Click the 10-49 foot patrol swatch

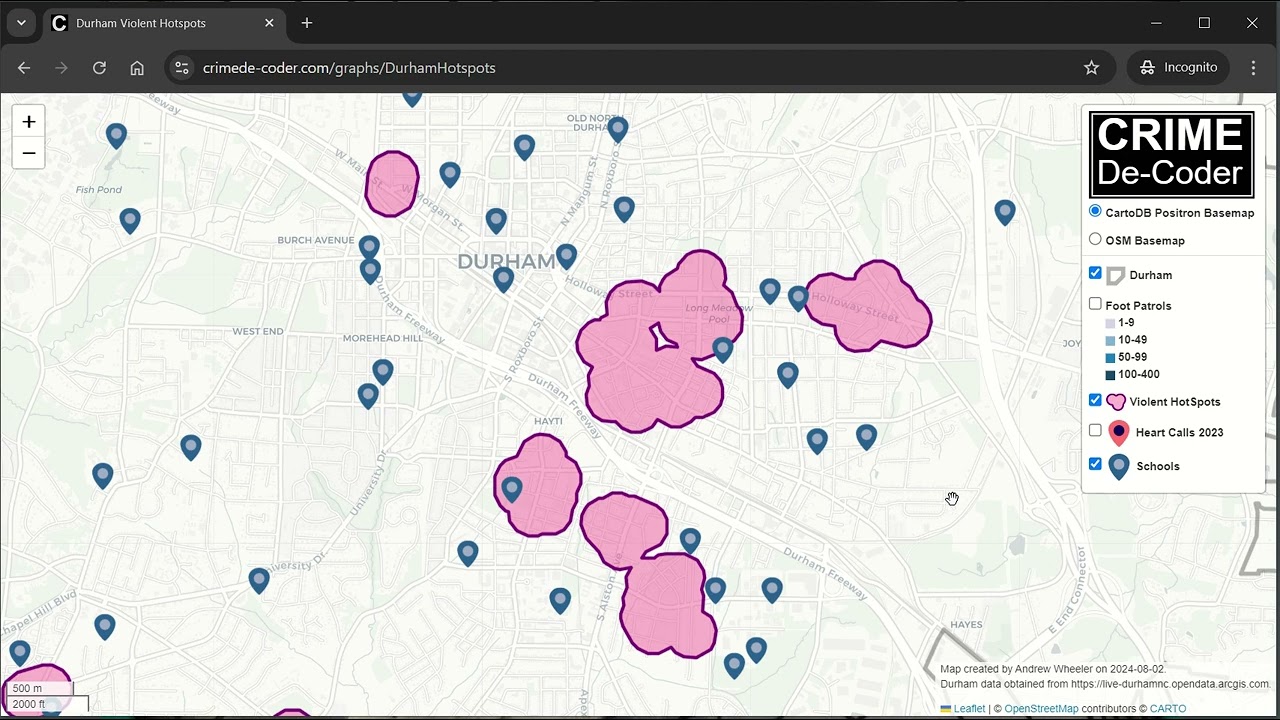1110,340
